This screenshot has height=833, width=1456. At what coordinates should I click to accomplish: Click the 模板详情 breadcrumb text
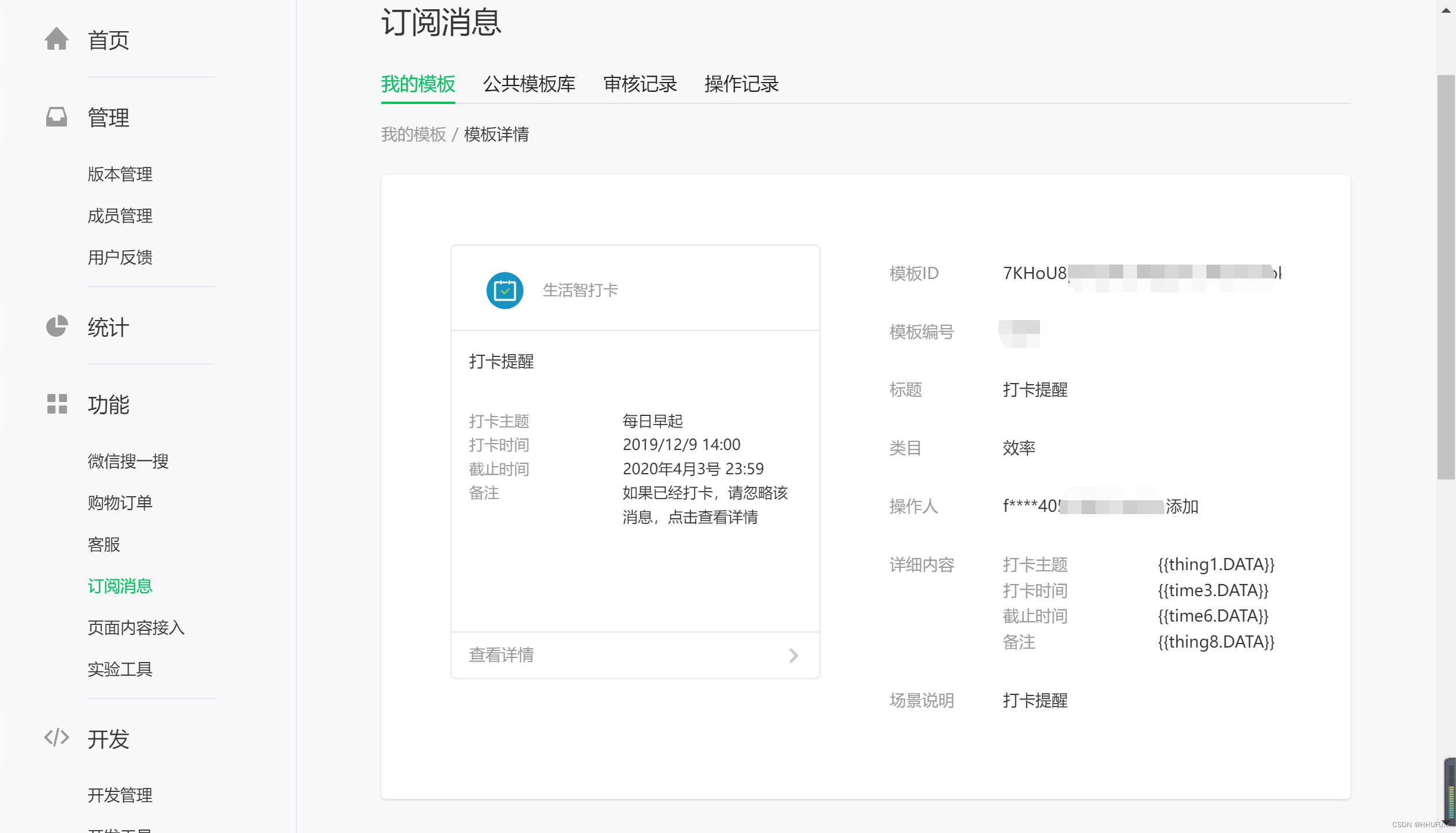(x=496, y=134)
